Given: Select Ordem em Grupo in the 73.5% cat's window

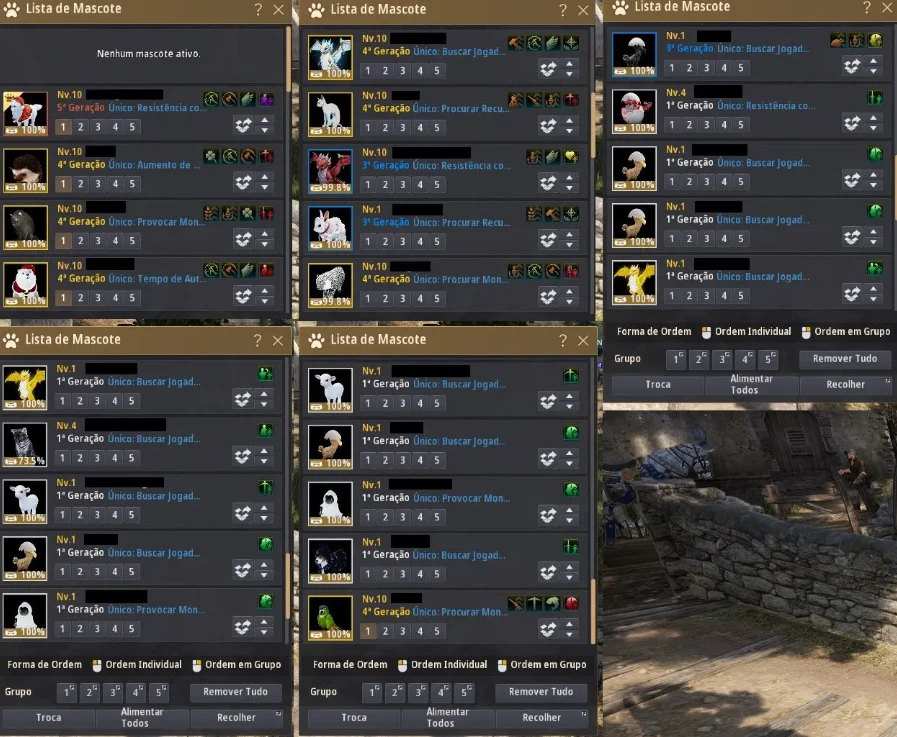Looking at the screenshot, I should pos(237,665).
